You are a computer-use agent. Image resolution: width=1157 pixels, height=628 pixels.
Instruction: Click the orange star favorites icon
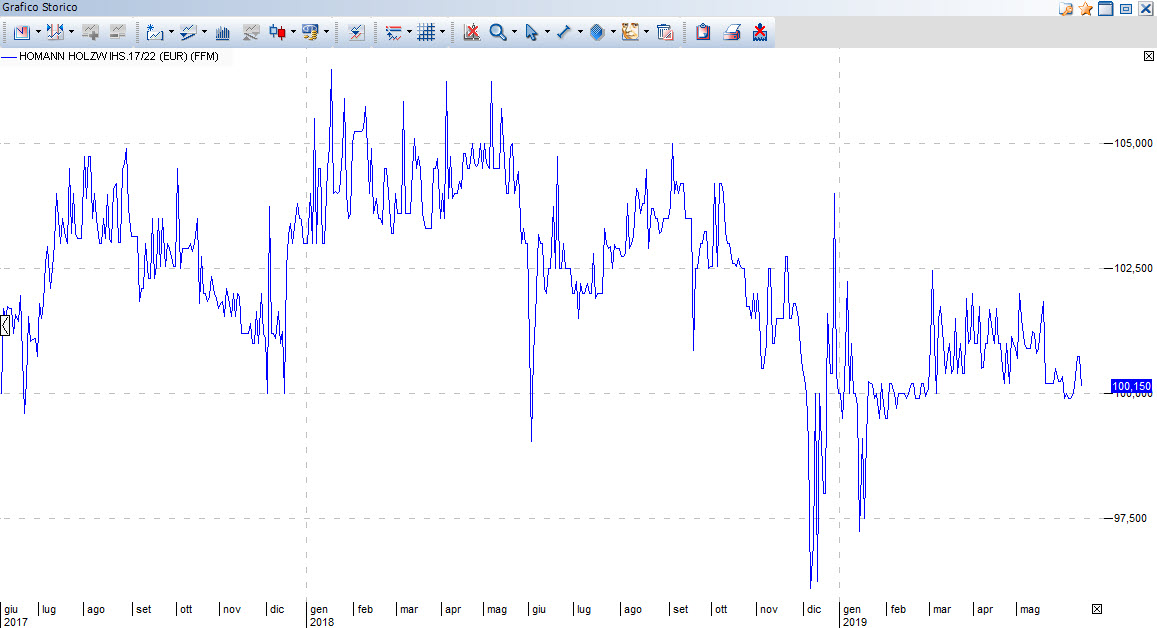point(1085,9)
